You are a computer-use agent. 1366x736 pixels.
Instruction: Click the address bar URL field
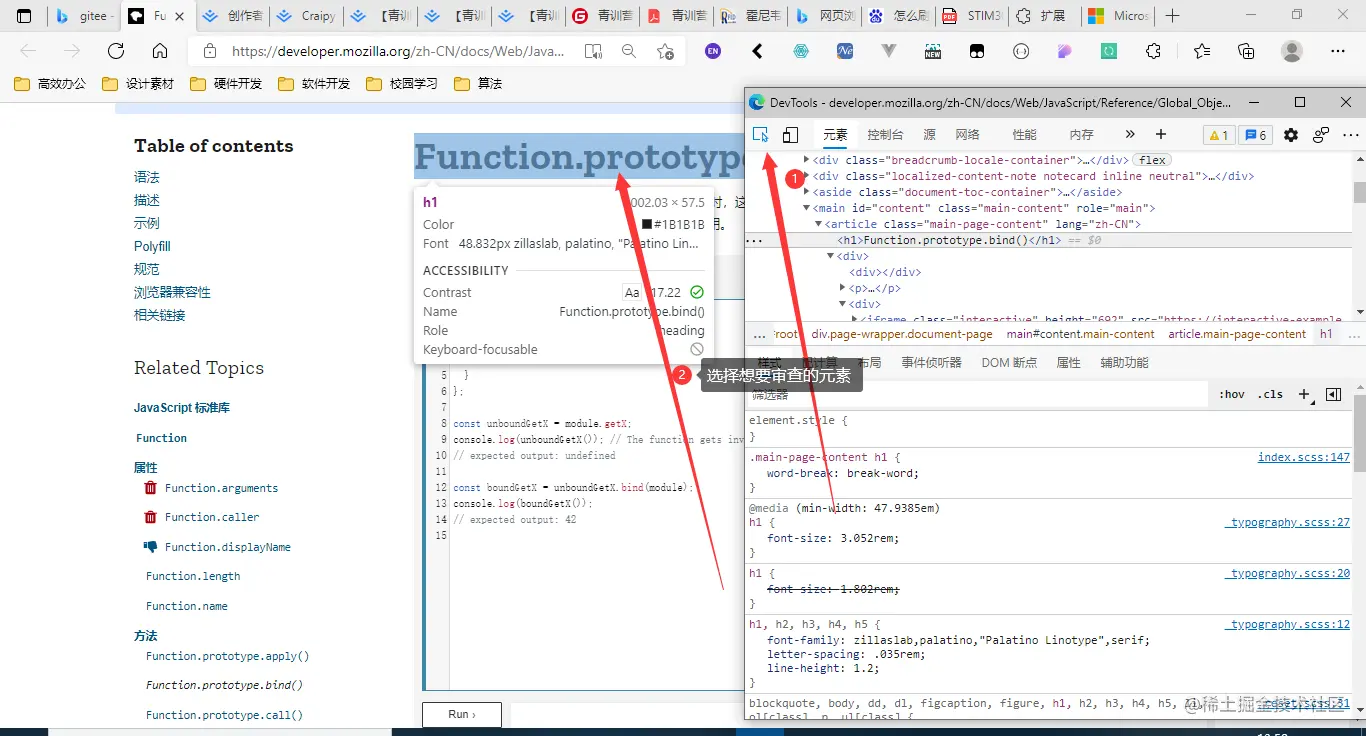tap(398, 51)
